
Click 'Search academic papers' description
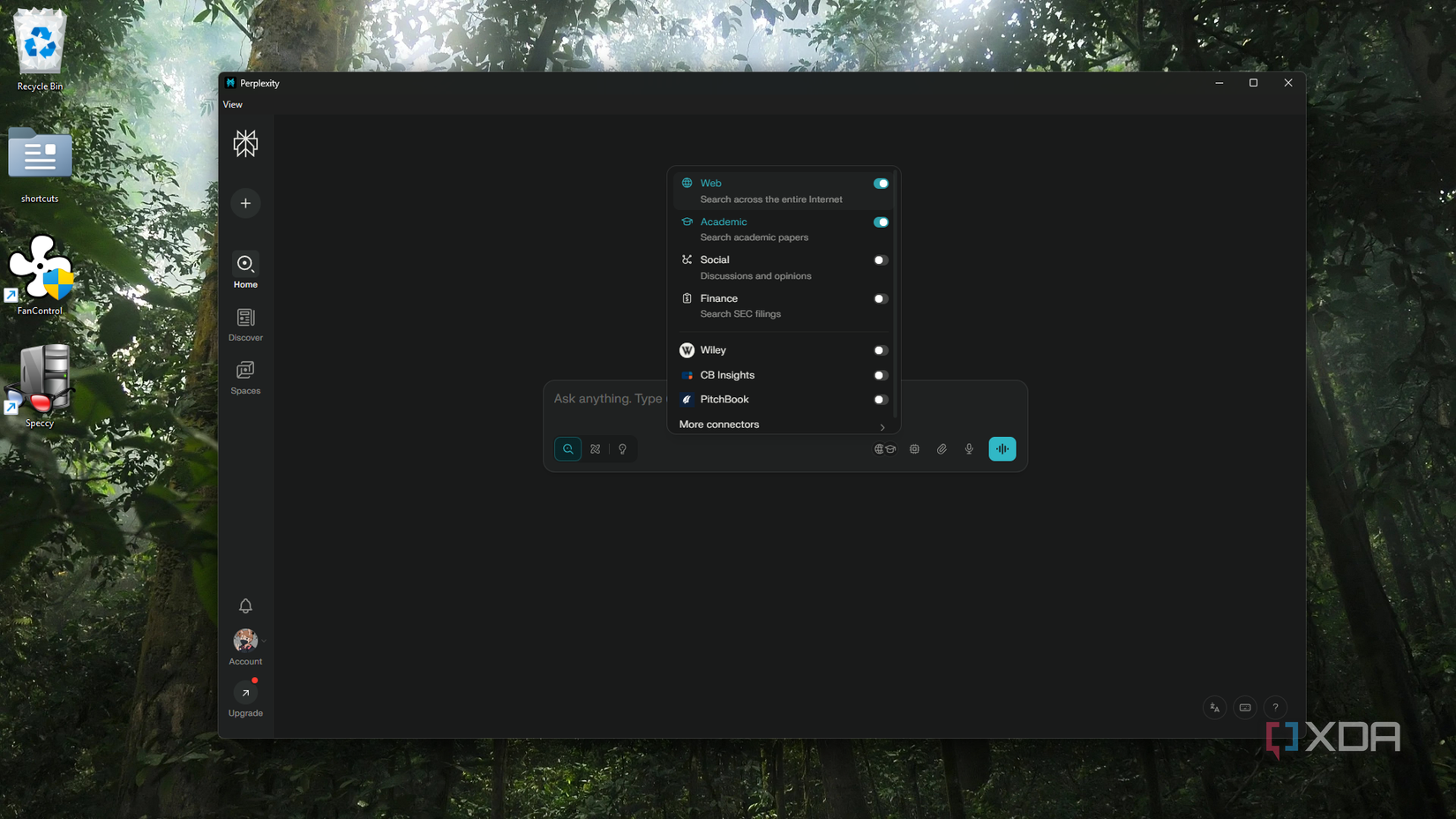(x=754, y=237)
